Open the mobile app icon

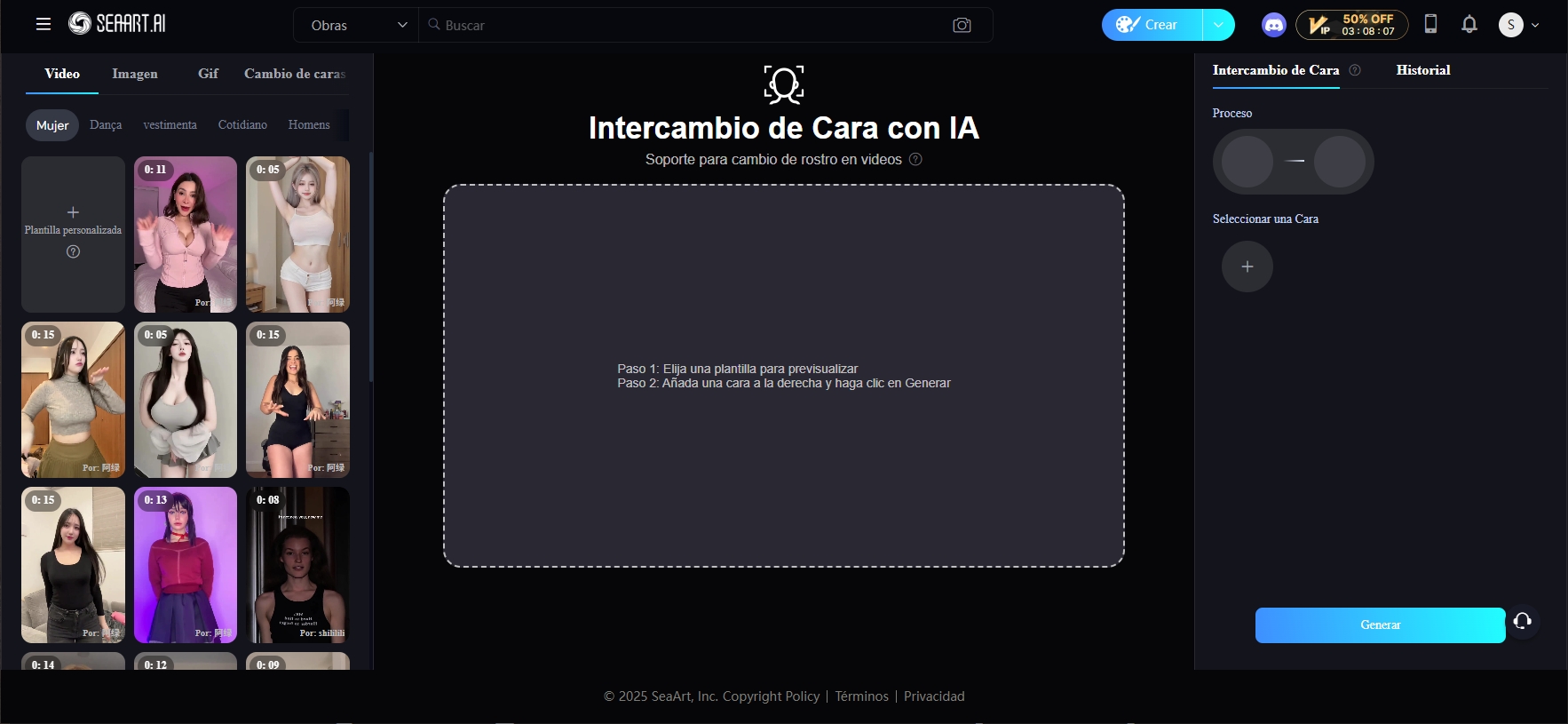[x=1430, y=24]
